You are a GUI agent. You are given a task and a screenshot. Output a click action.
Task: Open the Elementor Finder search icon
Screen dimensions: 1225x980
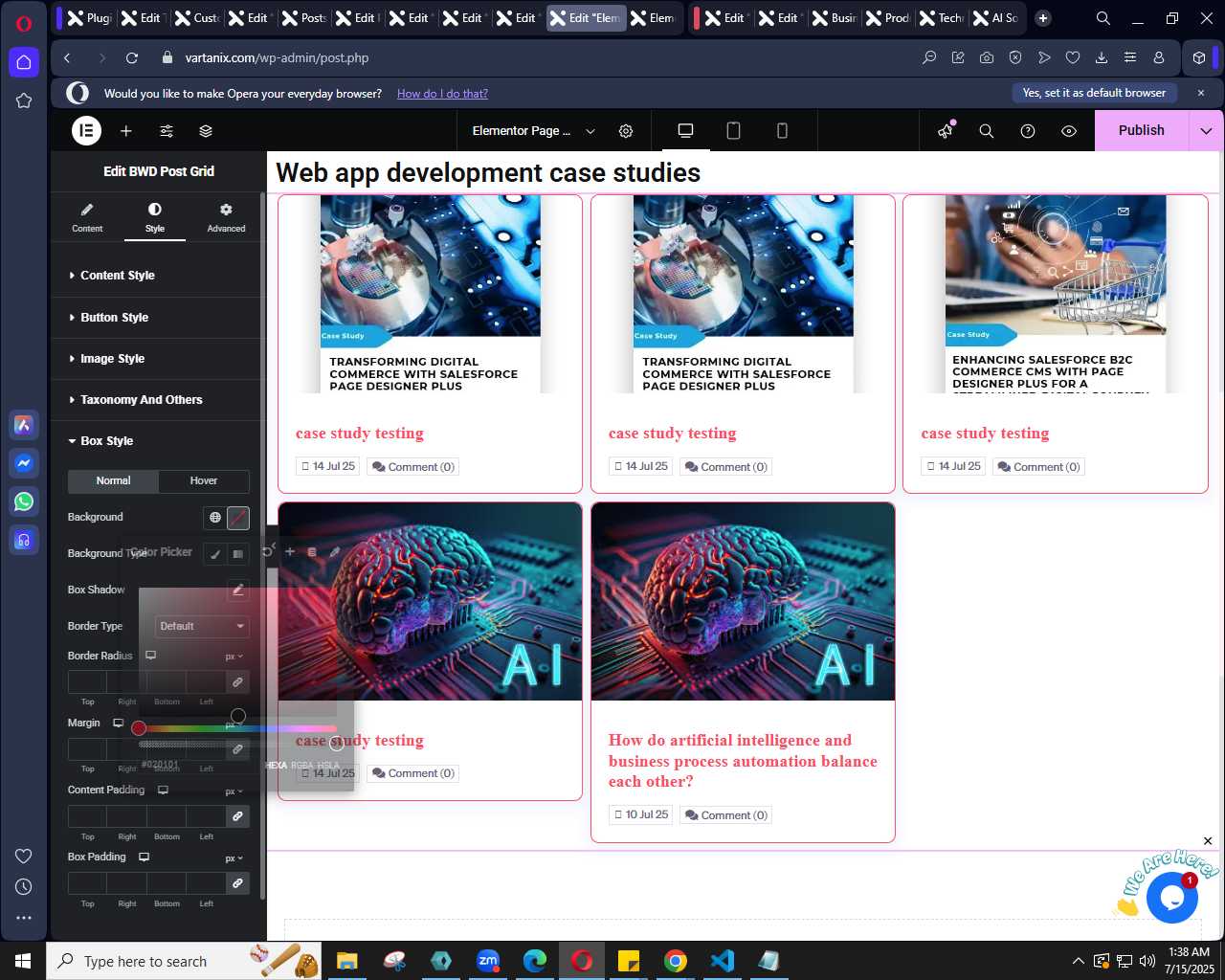[x=987, y=131]
